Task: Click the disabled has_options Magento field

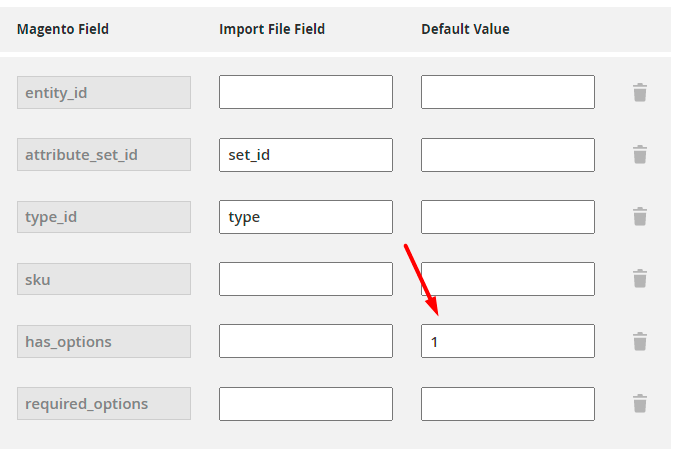Action: (x=104, y=341)
